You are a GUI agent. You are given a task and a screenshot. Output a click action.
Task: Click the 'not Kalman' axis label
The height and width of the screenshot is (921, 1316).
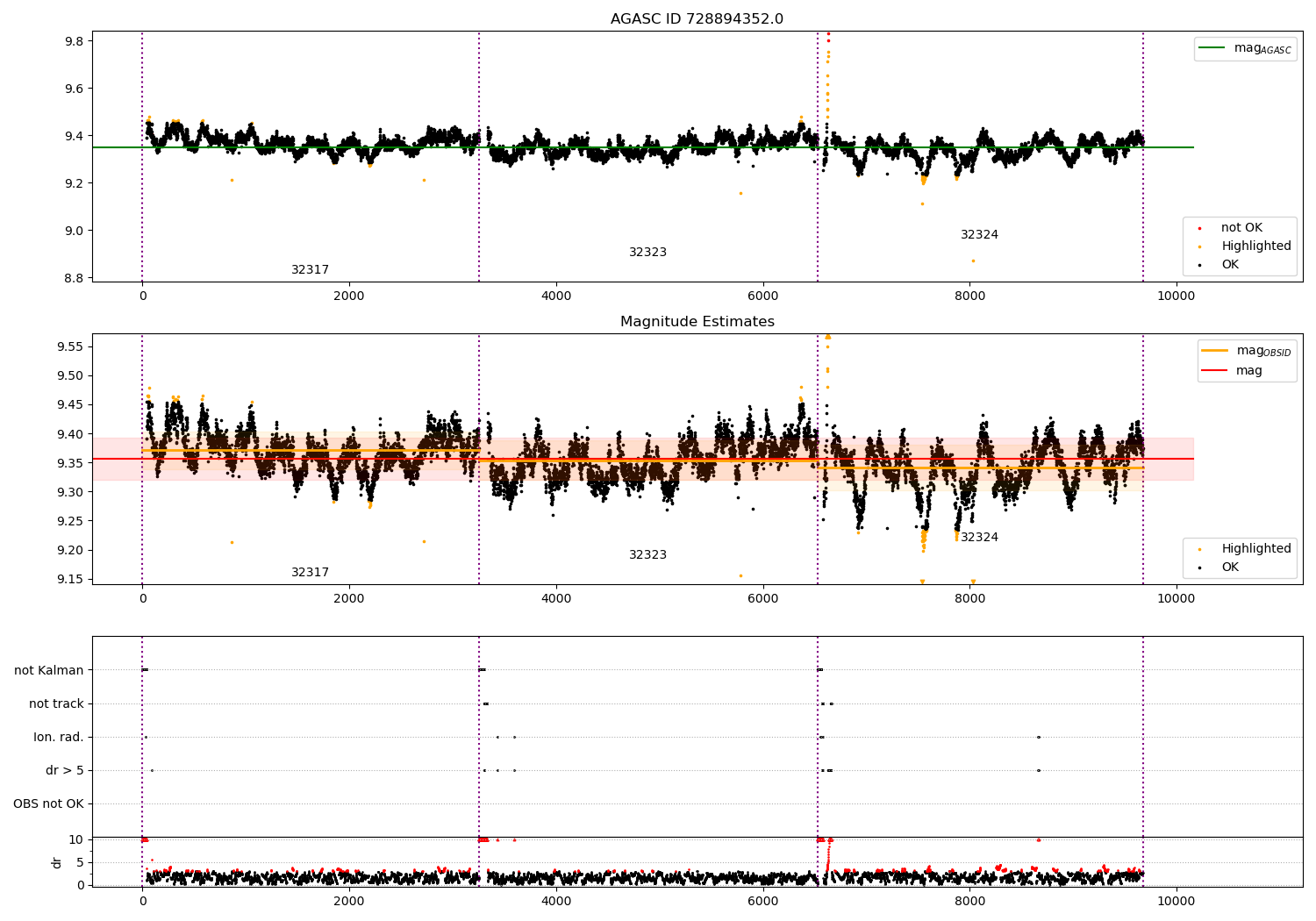[x=49, y=671]
